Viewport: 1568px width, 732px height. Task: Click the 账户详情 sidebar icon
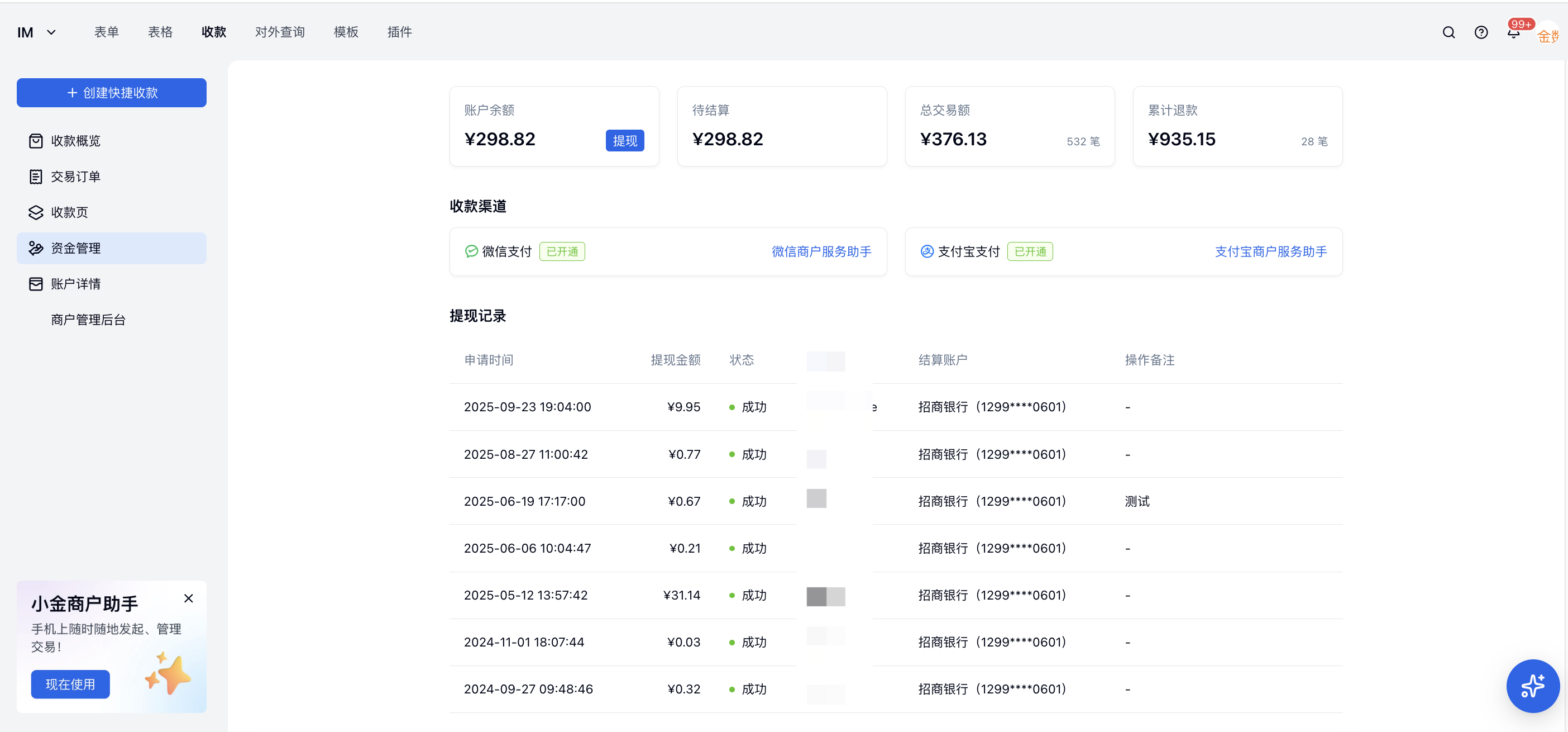[36, 284]
